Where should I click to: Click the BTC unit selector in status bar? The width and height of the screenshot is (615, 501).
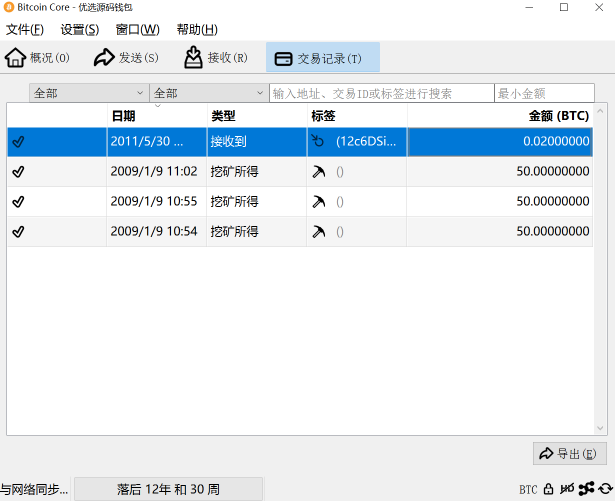(528, 490)
